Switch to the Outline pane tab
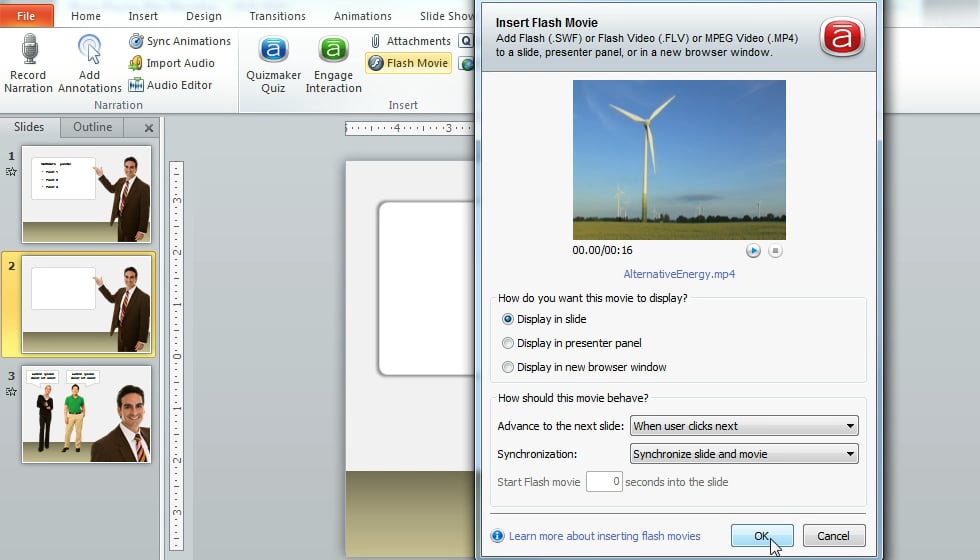This screenshot has height=560, width=980. 92,127
